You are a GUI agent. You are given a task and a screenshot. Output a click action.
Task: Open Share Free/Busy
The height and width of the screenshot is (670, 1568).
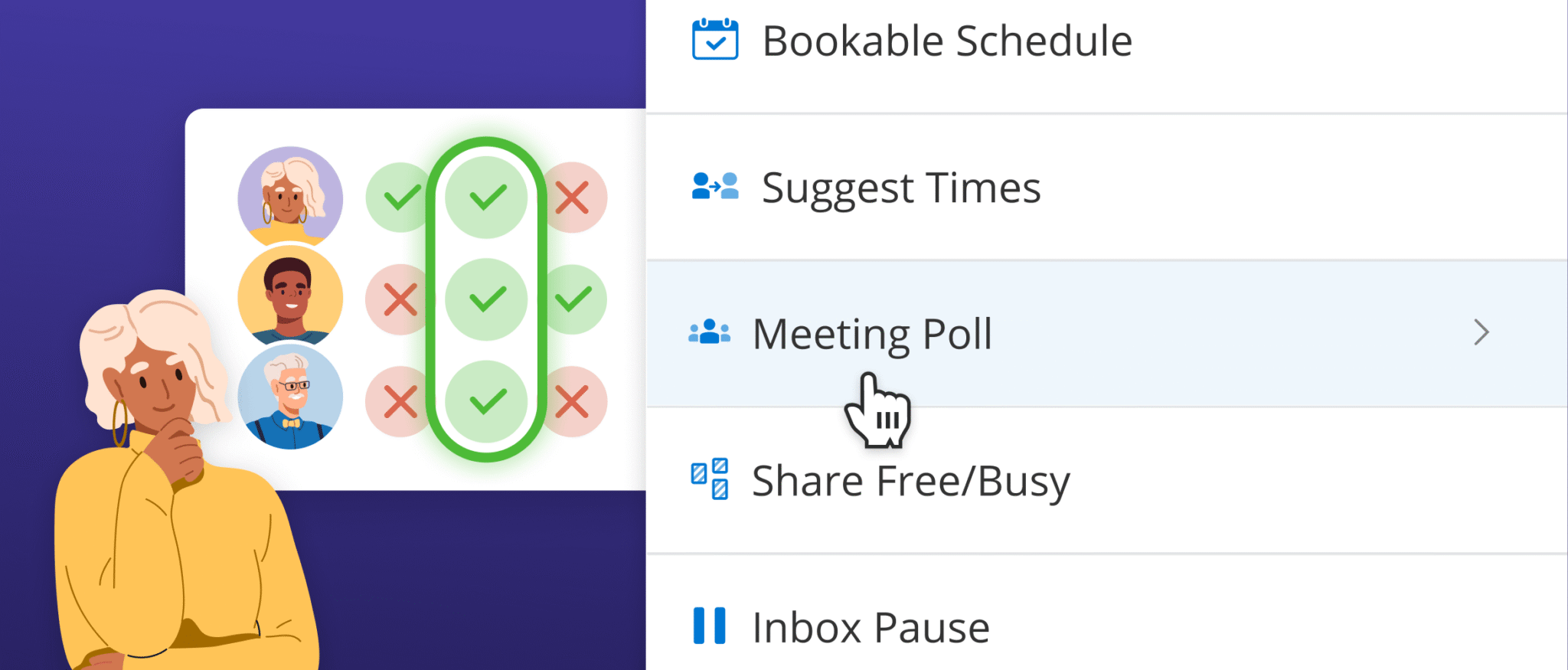[x=910, y=480]
